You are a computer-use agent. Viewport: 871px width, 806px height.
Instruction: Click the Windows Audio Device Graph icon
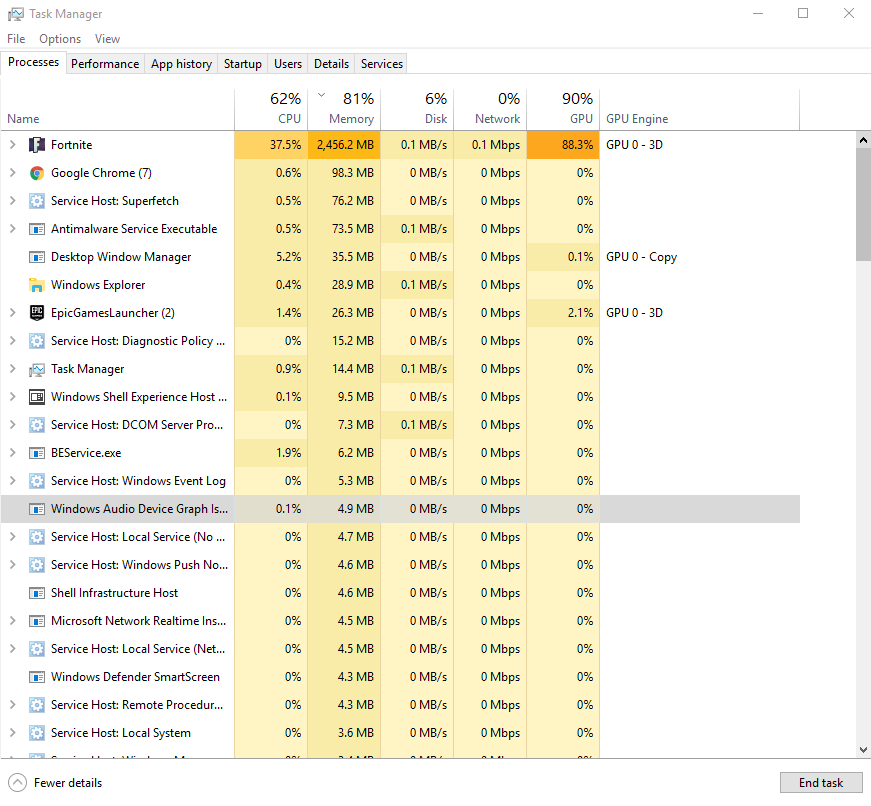37,509
